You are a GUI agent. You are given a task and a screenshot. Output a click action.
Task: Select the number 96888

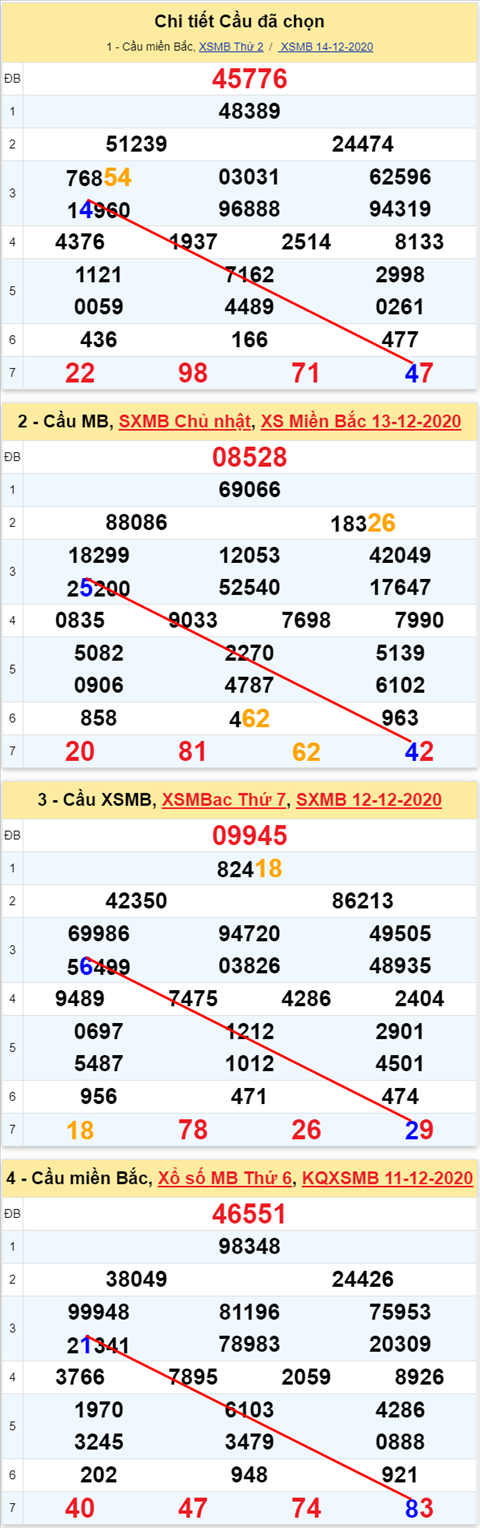click(x=249, y=209)
